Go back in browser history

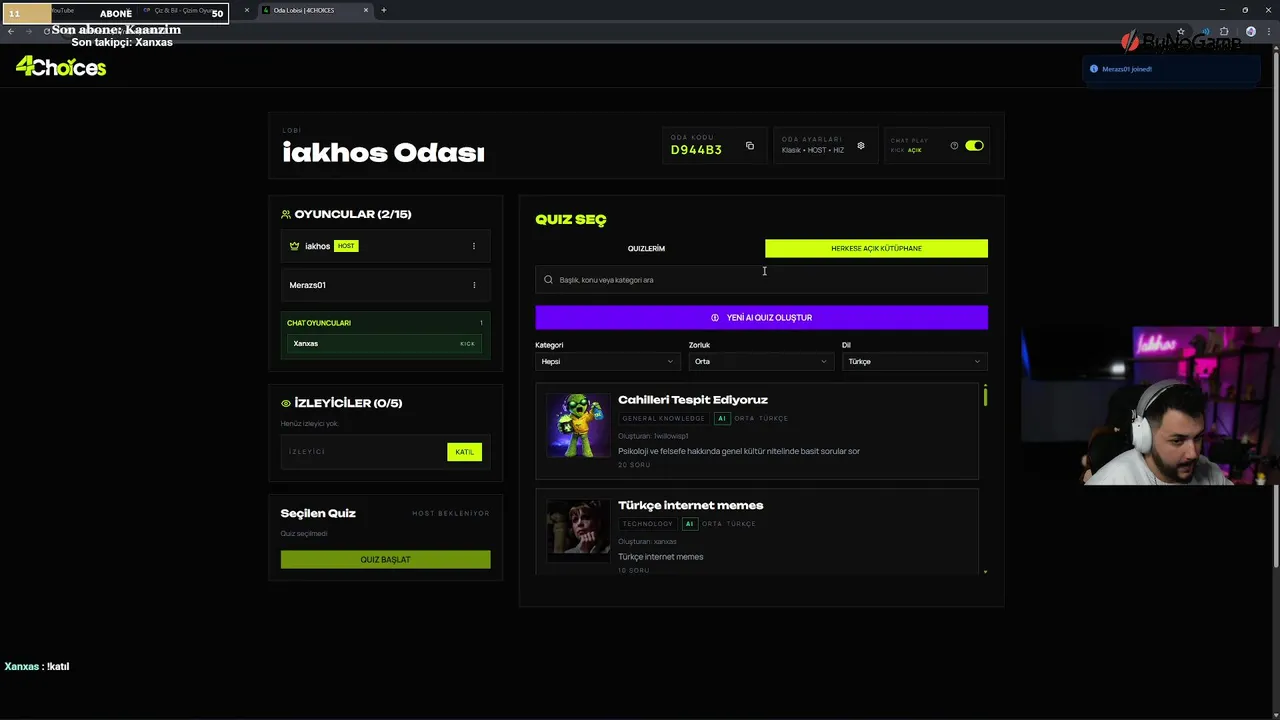point(11,31)
